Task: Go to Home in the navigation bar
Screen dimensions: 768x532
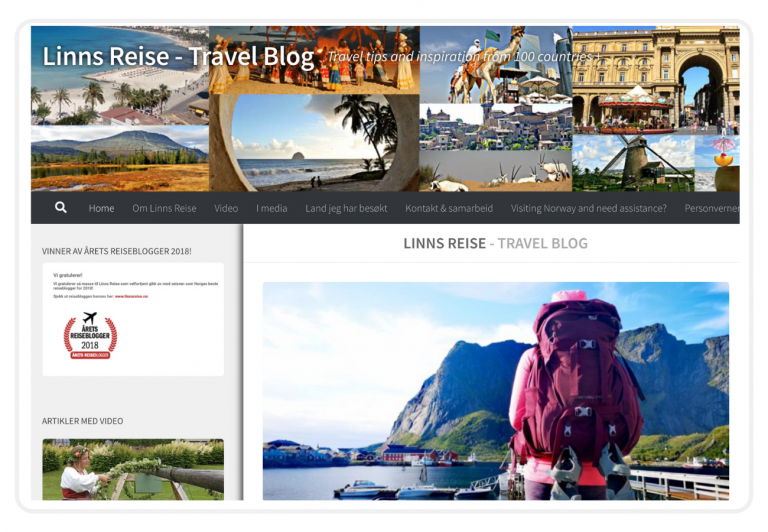Action: (x=101, y=208)
